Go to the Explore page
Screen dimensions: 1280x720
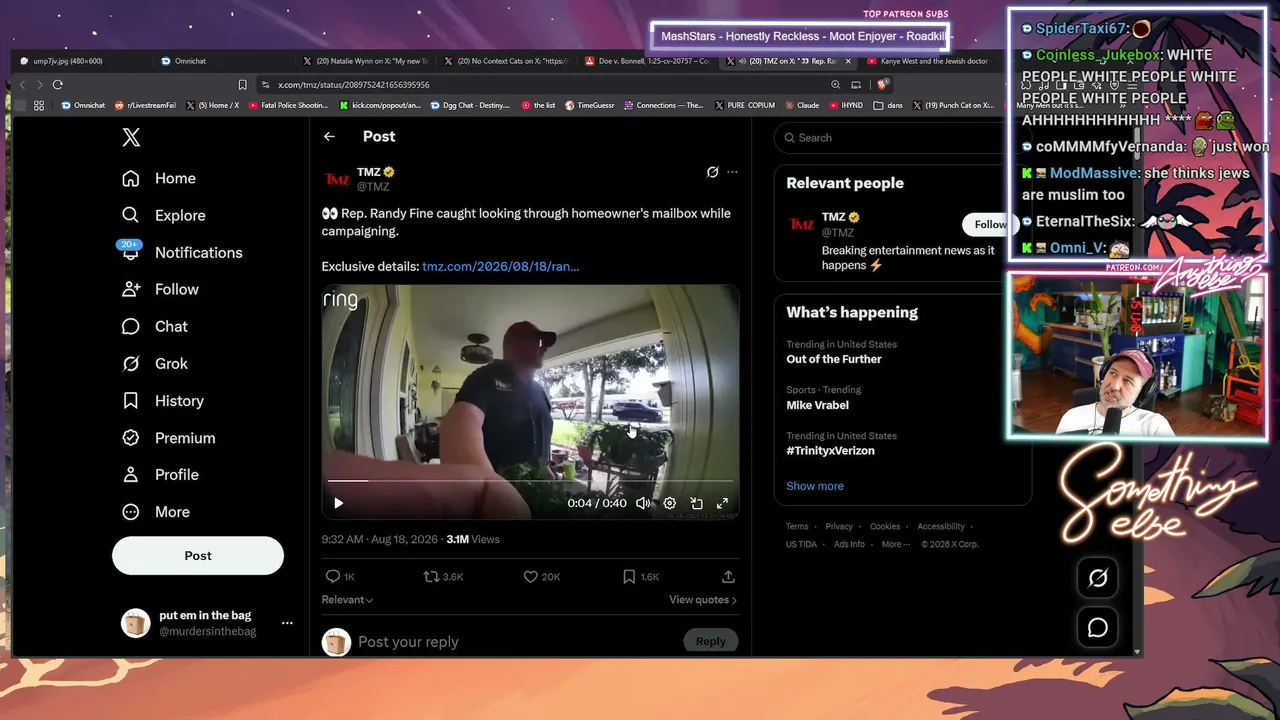[163, 215]
